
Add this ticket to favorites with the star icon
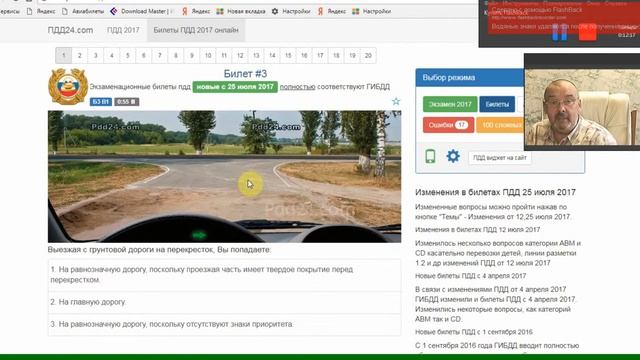tap(396, 101)
